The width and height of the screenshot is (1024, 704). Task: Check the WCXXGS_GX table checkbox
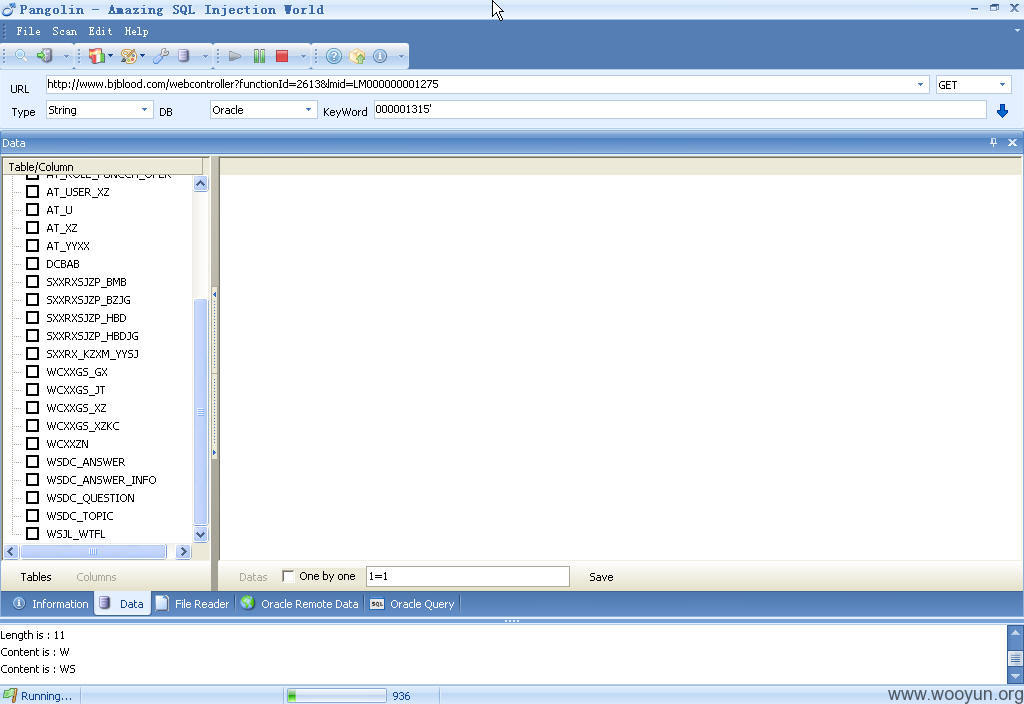(32, 372)
